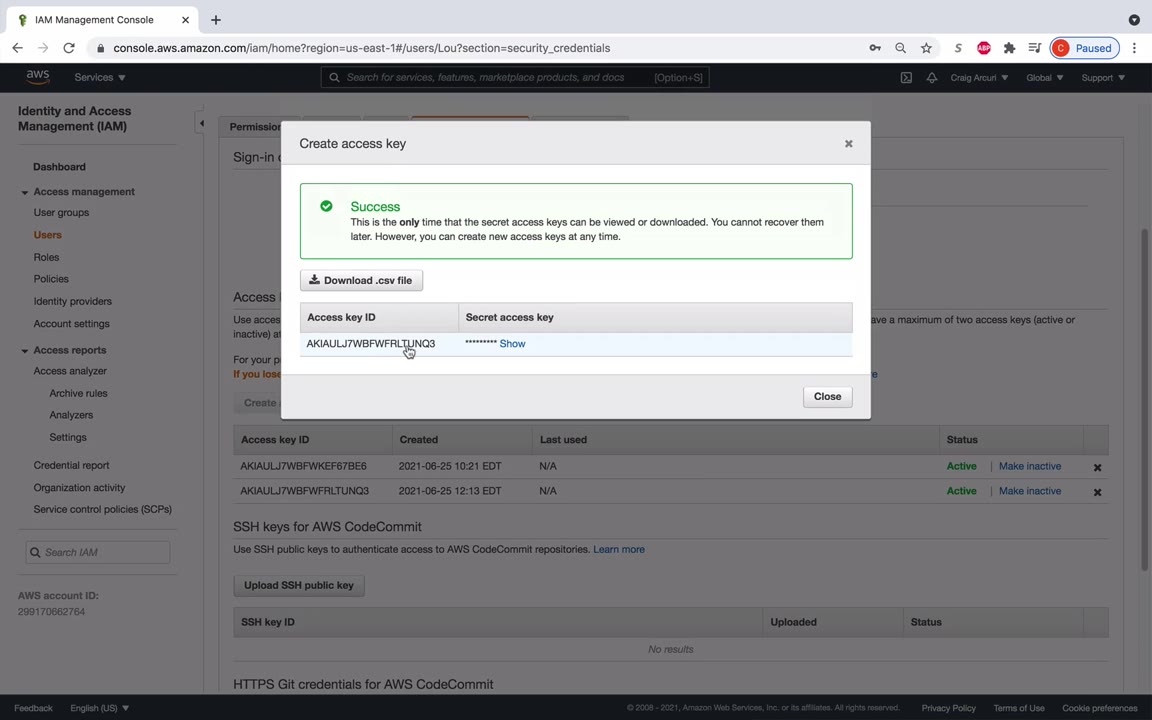
Task: Open Chrome three-dot menu
Action: 1134,48
